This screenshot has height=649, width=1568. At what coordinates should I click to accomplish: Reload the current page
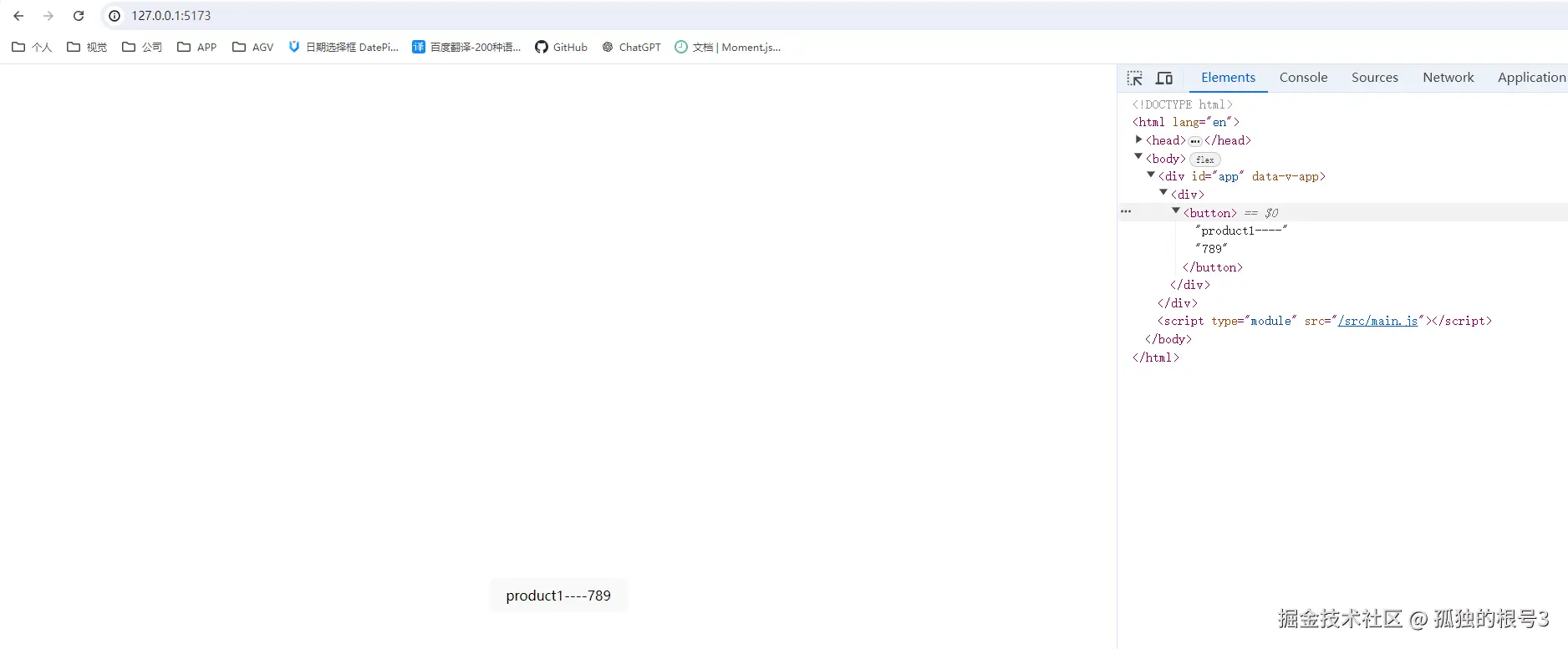tap(79, 16)
